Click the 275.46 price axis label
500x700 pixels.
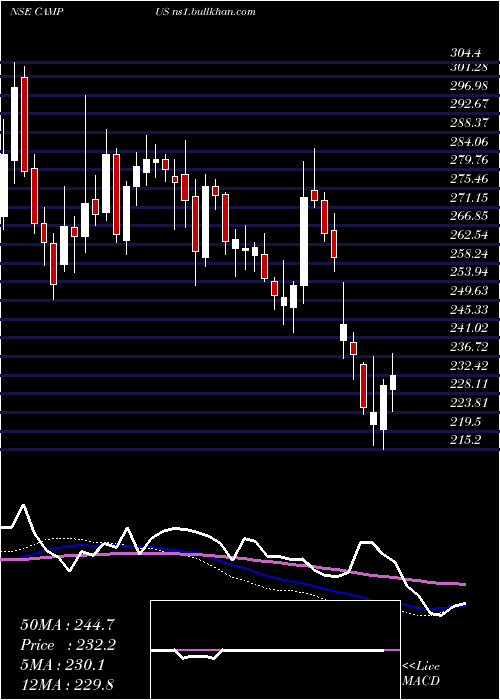point(469,179)
